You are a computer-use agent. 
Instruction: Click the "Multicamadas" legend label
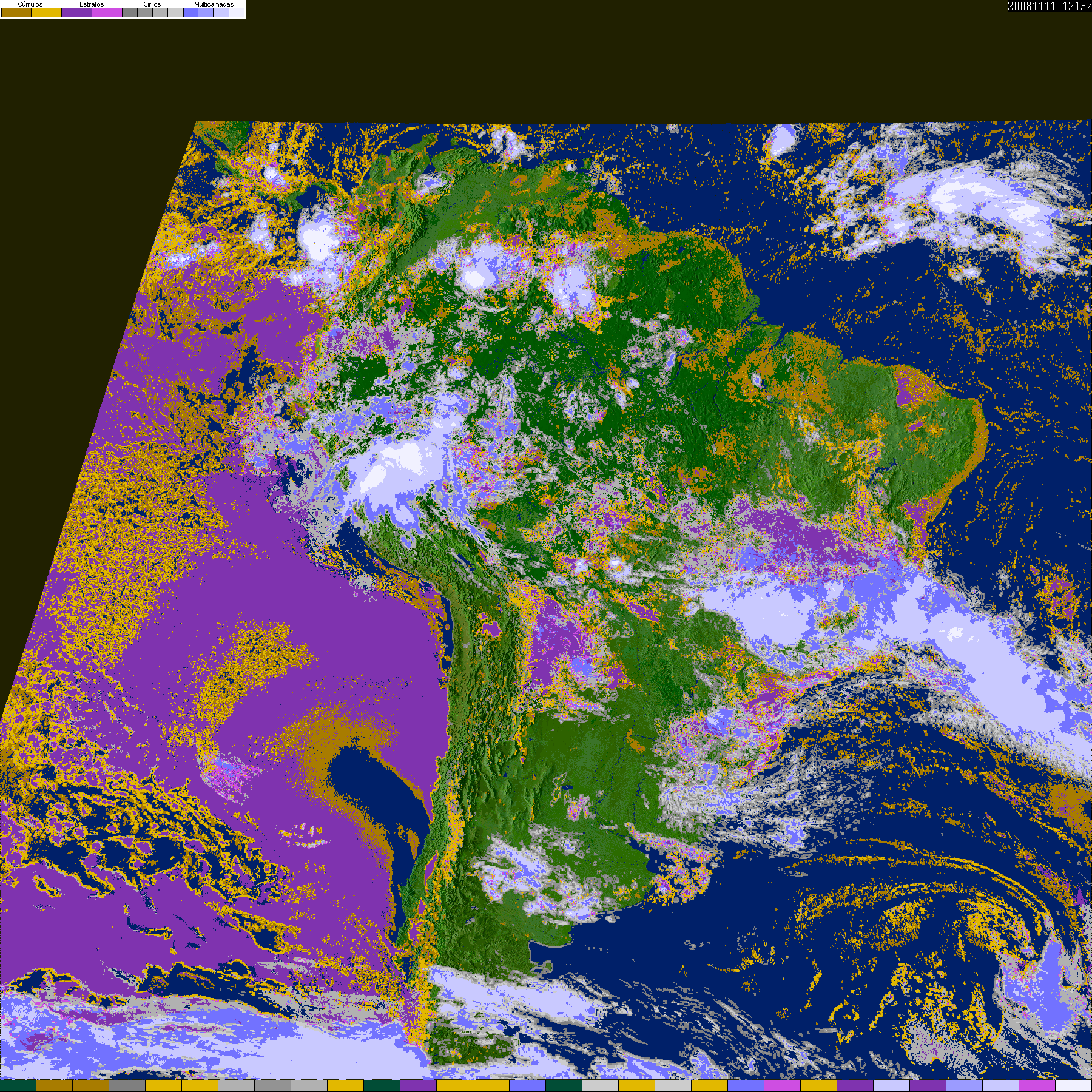tap(214, 4)
